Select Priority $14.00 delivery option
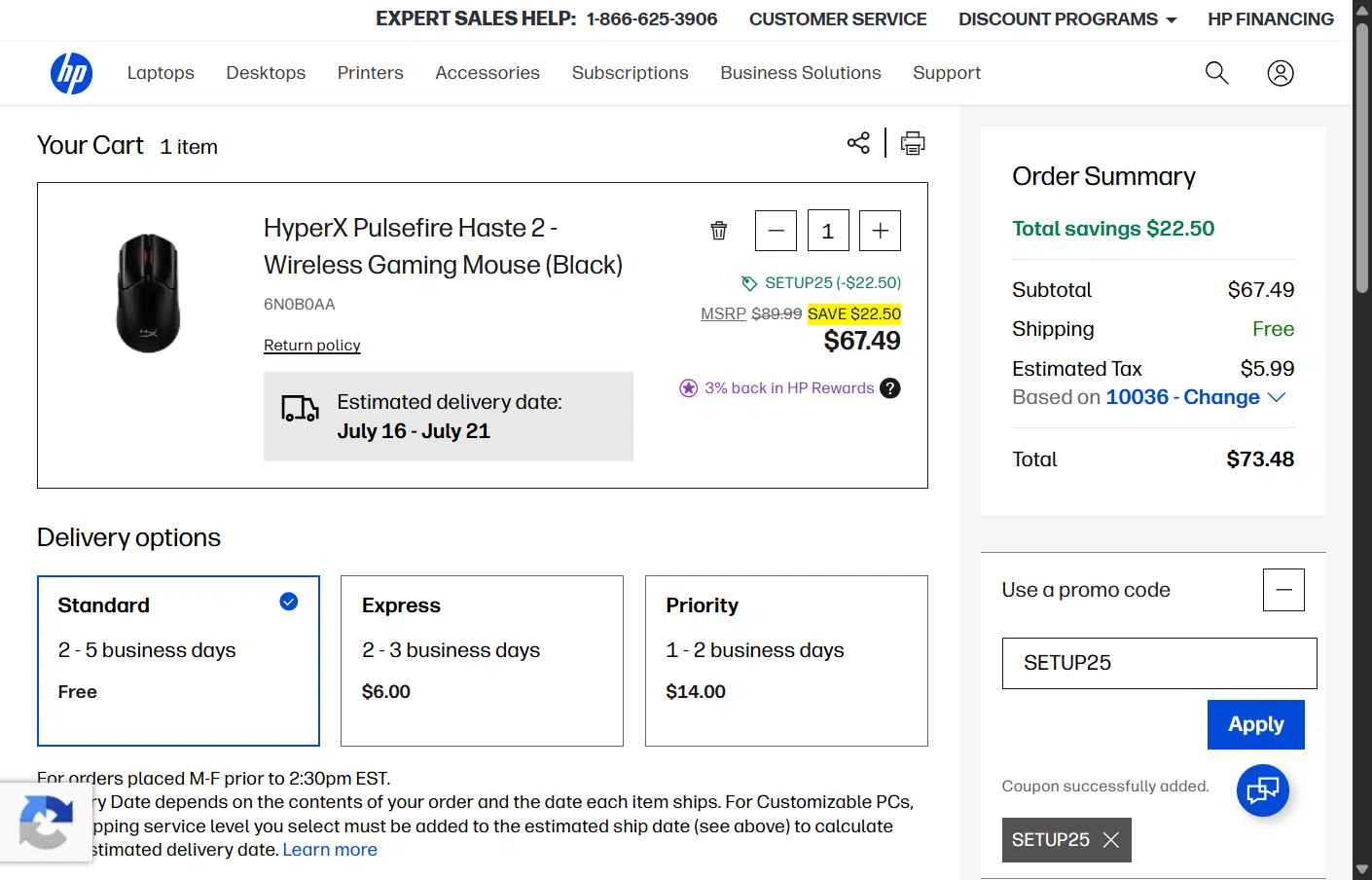Viewport: 1372px width, 880px height. click(786, 661)
